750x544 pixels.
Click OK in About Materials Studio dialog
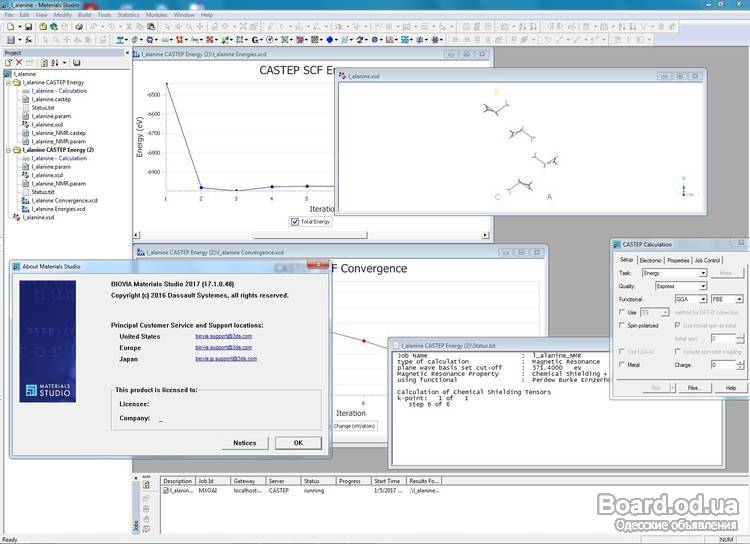coord(298,443)
